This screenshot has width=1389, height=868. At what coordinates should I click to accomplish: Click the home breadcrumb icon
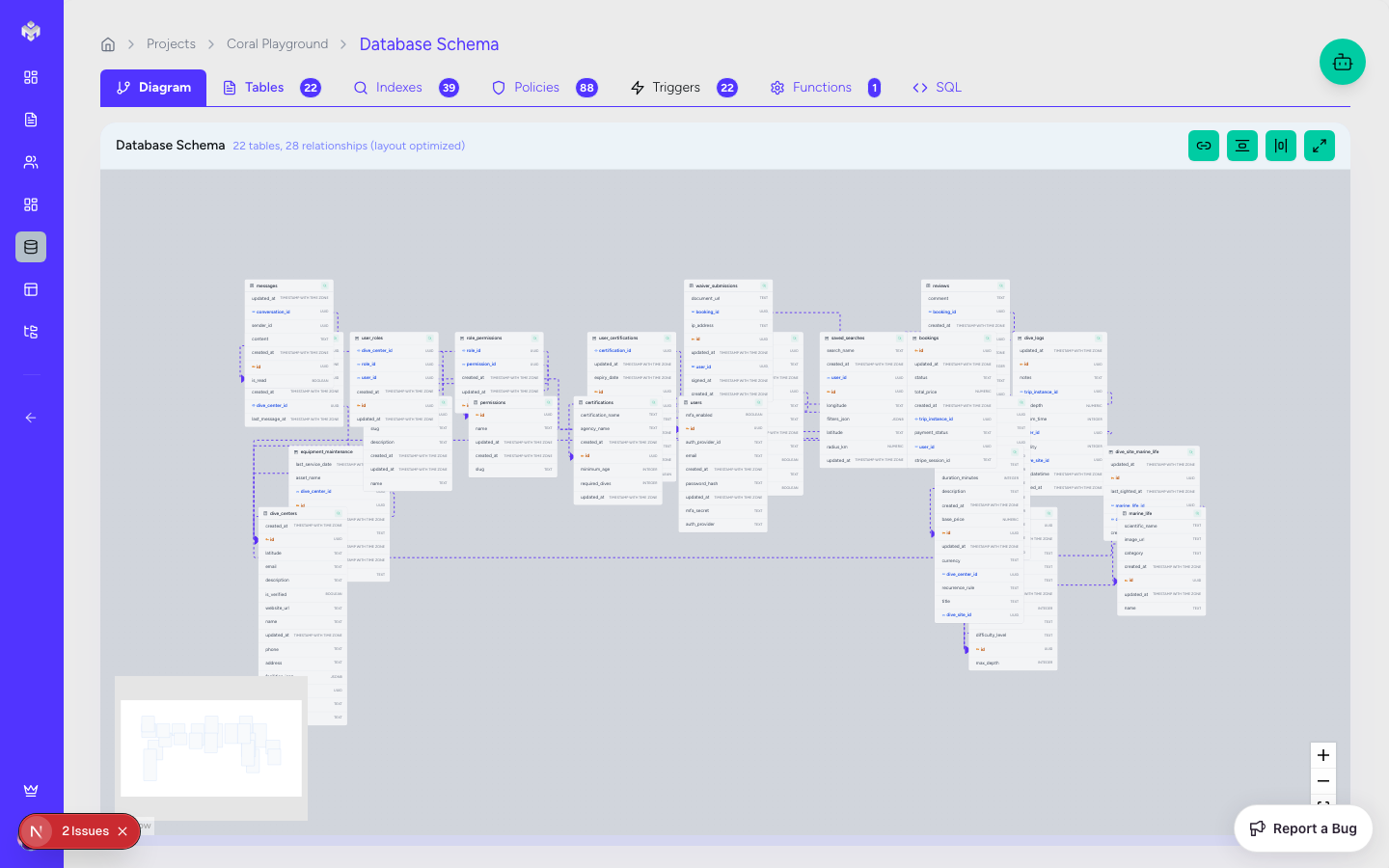108,44
